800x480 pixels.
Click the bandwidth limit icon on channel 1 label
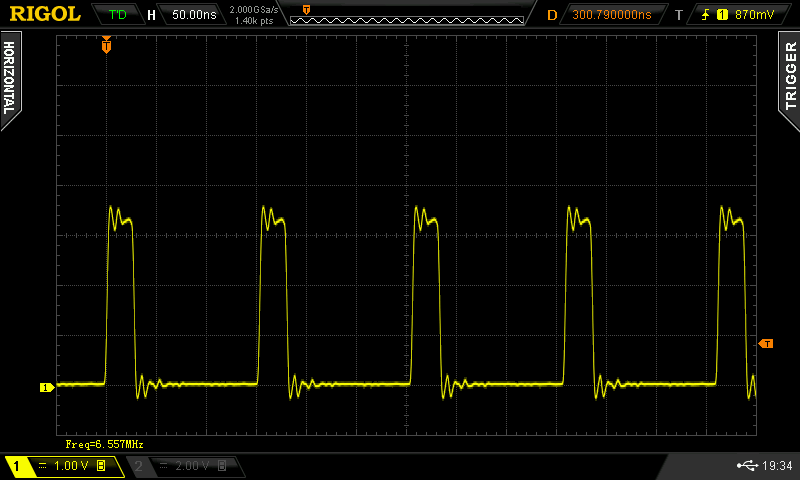point(101,467)
